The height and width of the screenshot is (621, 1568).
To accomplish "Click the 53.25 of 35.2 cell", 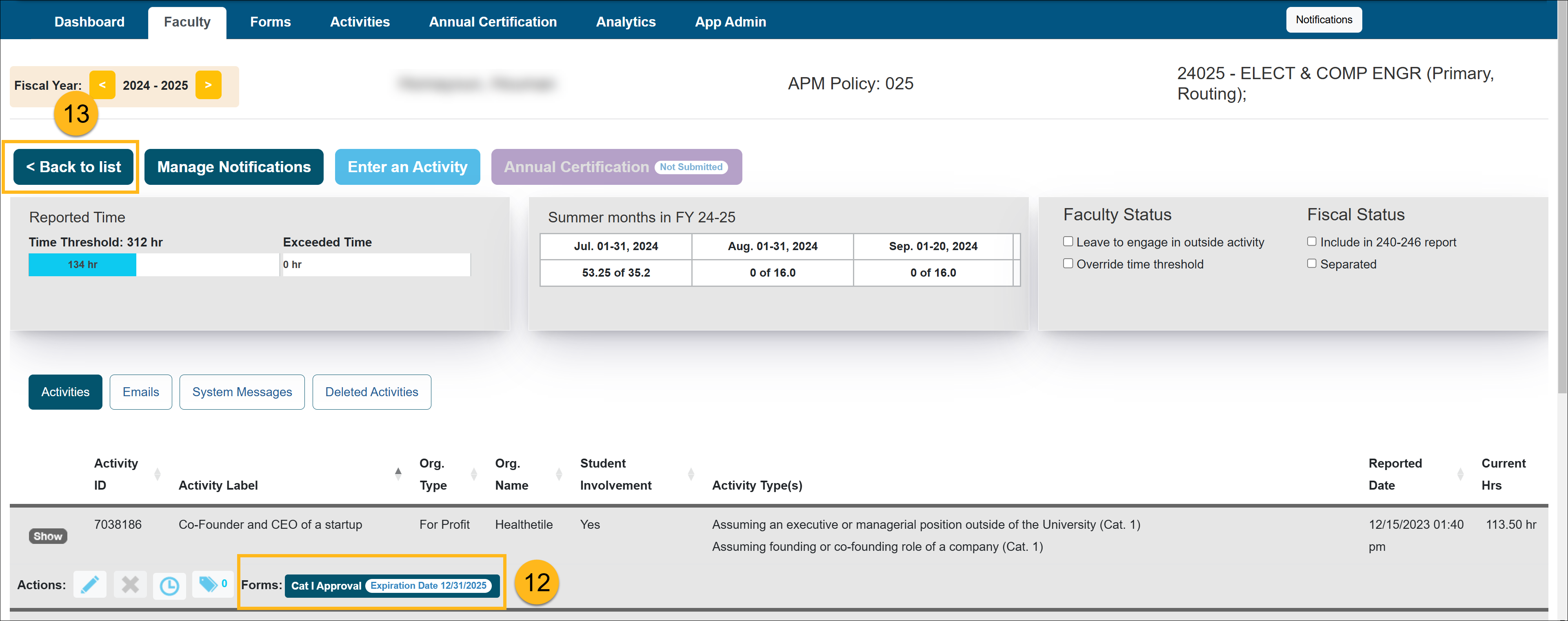I will pos(615,273).
